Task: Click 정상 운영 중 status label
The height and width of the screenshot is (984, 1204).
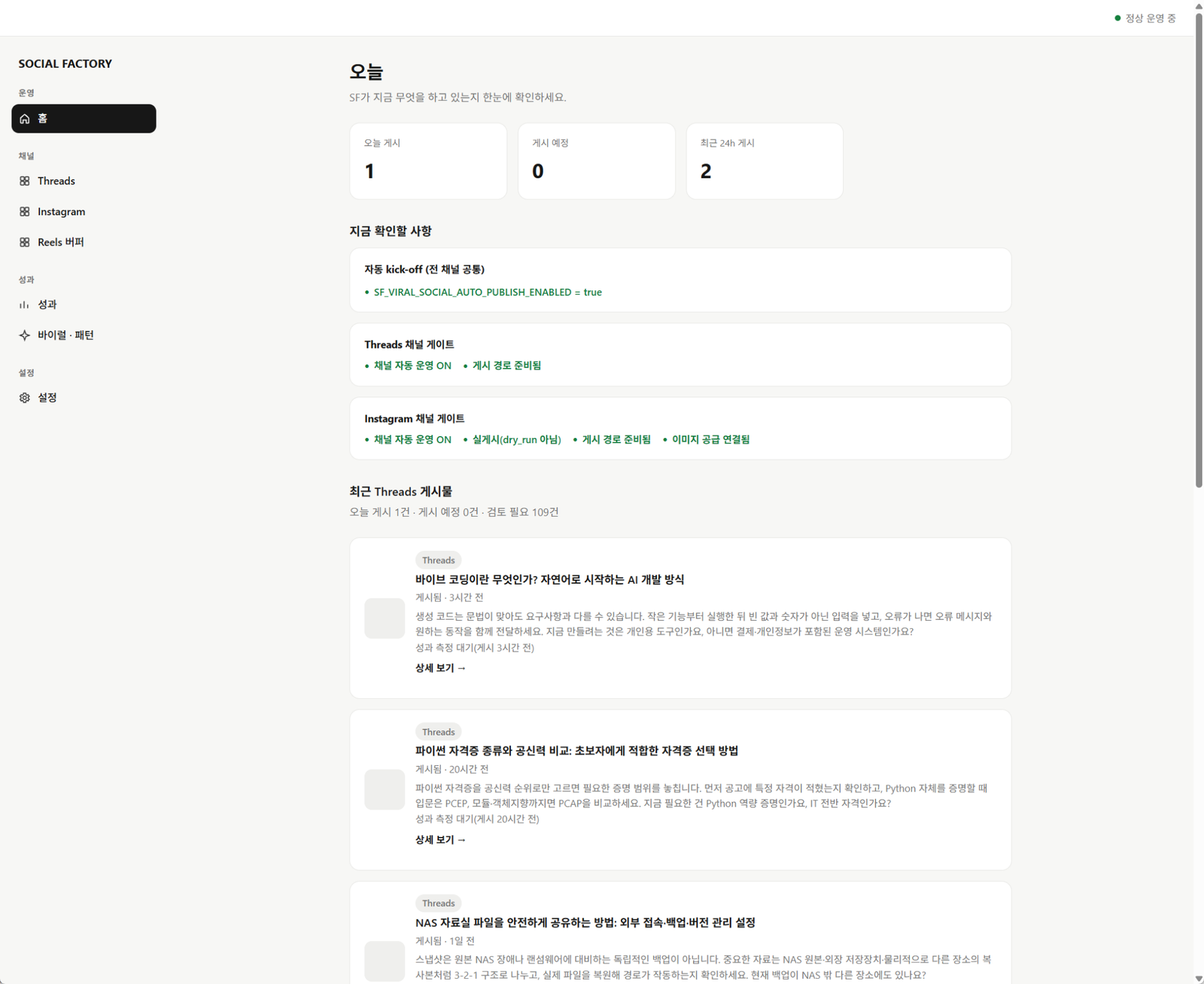Action: [x=1151, y=18]
